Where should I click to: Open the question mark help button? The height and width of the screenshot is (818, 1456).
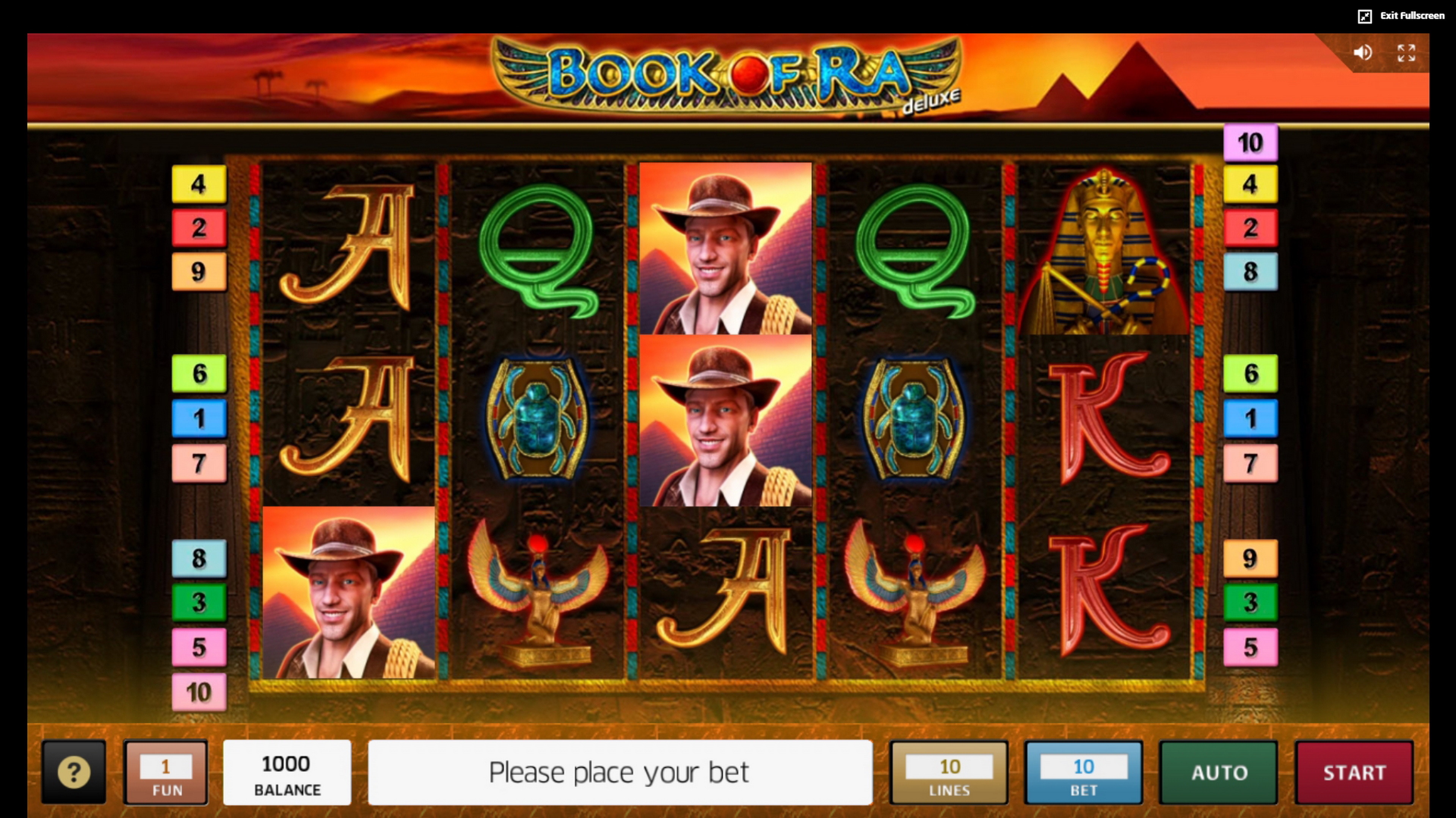click(74, 772)
